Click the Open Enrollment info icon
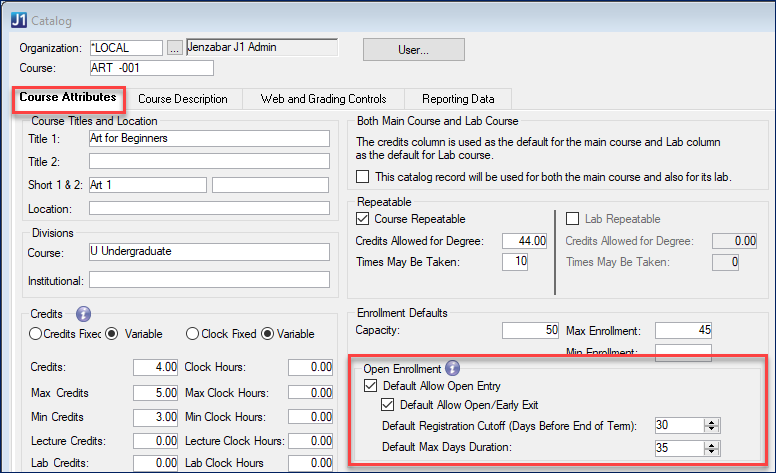Screen dimensions: 776x473 (x=452, y=368)
